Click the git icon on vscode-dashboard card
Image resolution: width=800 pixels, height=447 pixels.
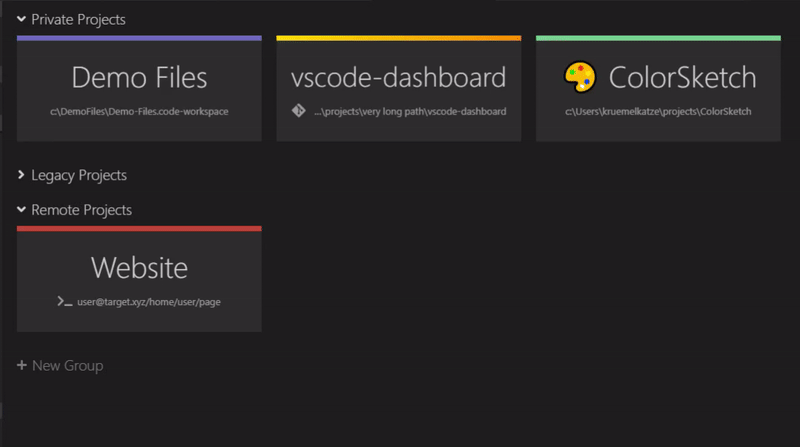[297, 111]
